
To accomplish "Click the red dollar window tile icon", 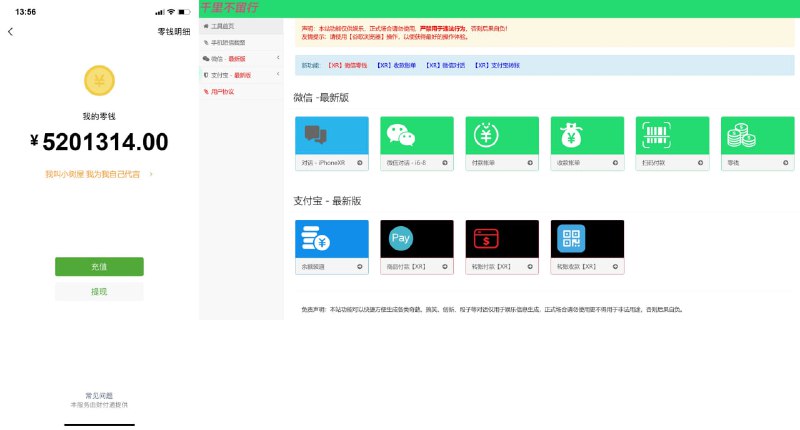I will (x=486, y=238).
